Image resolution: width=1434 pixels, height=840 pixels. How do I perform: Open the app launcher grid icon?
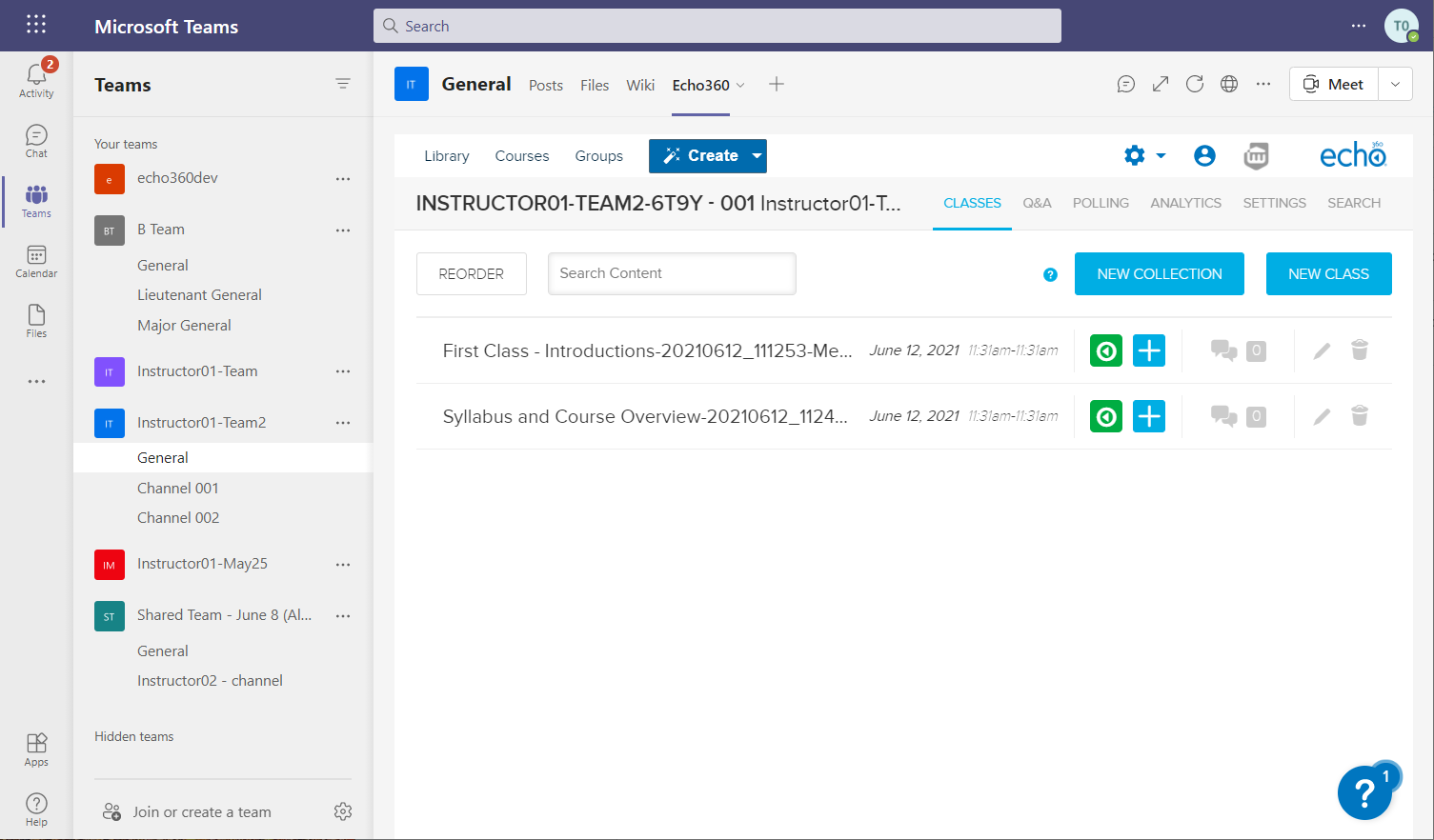pyautogui.click(x=36, y=25)
